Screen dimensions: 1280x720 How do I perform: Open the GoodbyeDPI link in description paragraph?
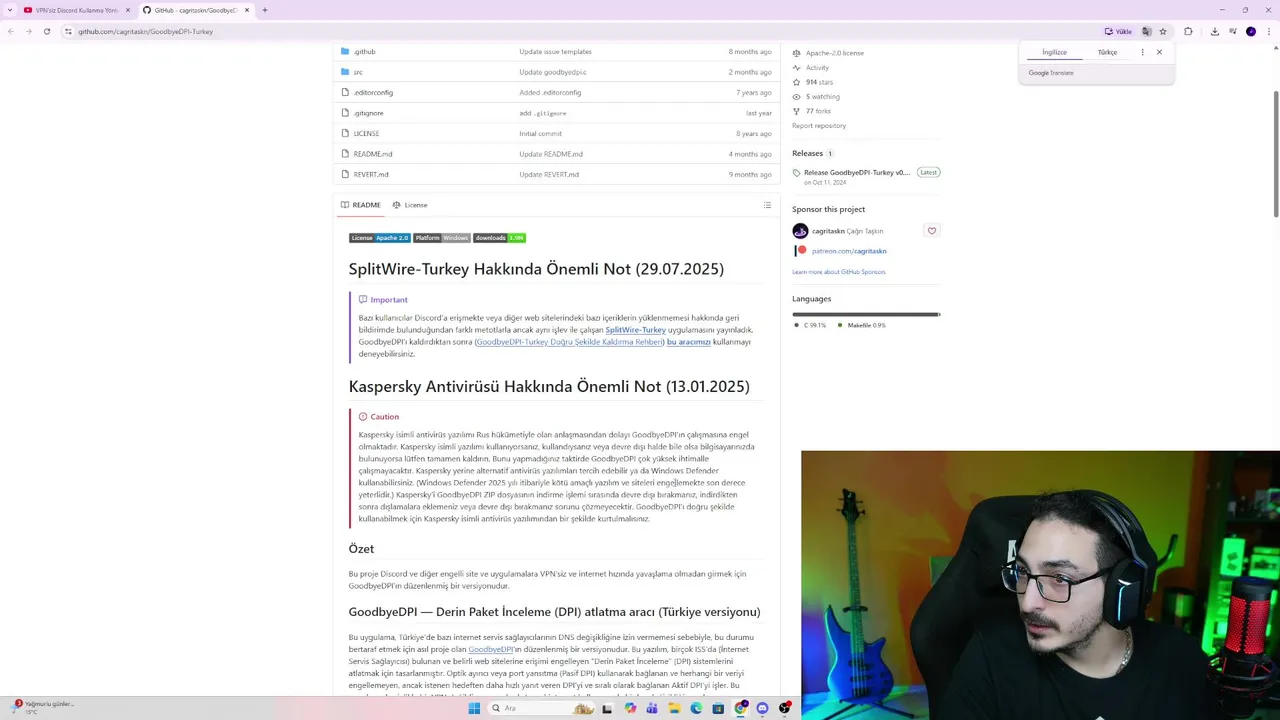(490, 649)
